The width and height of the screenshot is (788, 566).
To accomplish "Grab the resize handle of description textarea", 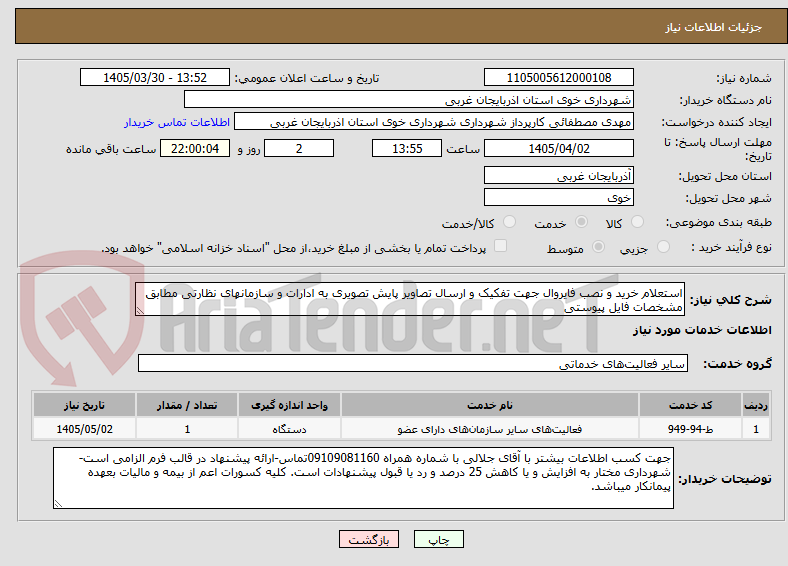I will [140, 311].
